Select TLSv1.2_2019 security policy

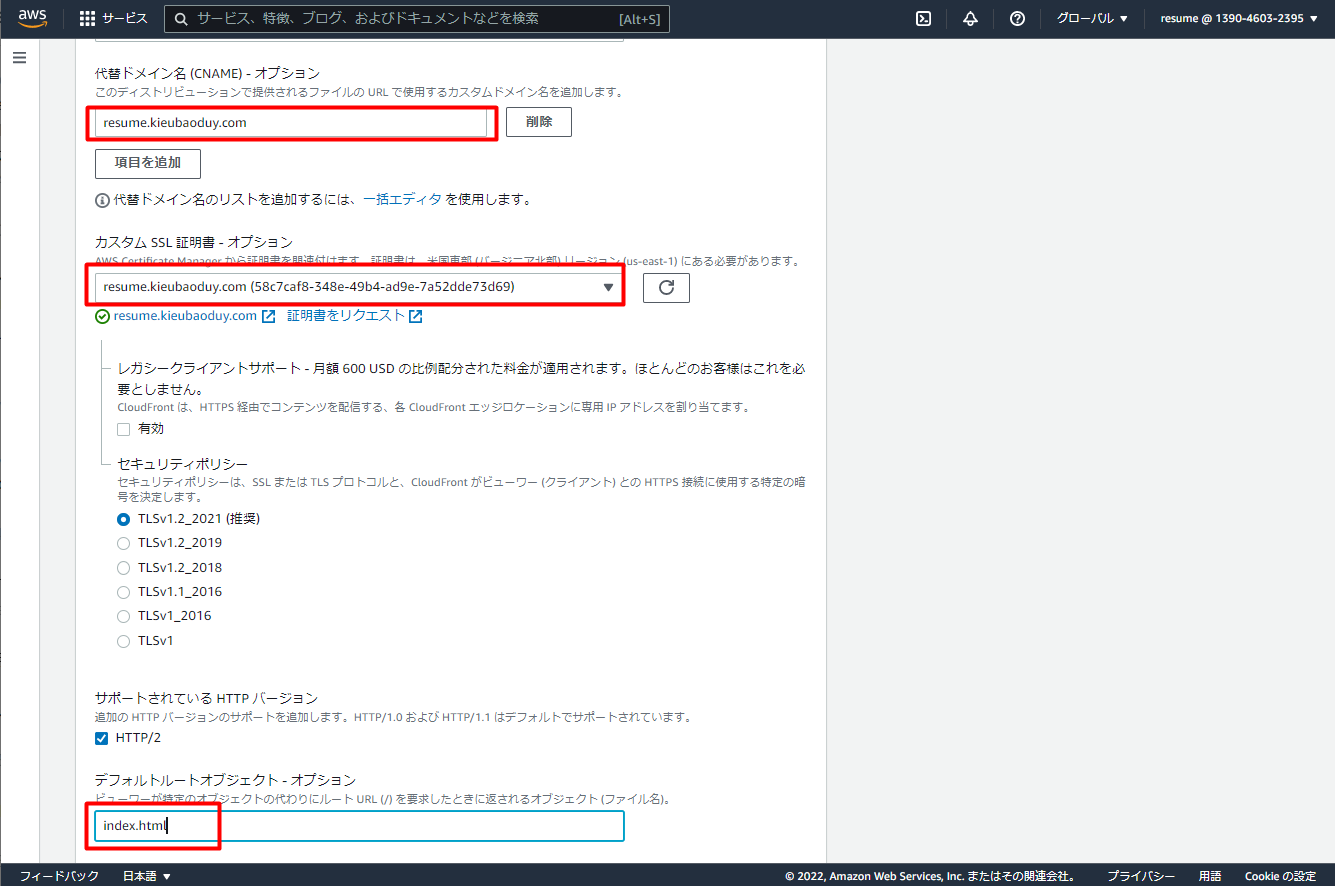(124, 543)
